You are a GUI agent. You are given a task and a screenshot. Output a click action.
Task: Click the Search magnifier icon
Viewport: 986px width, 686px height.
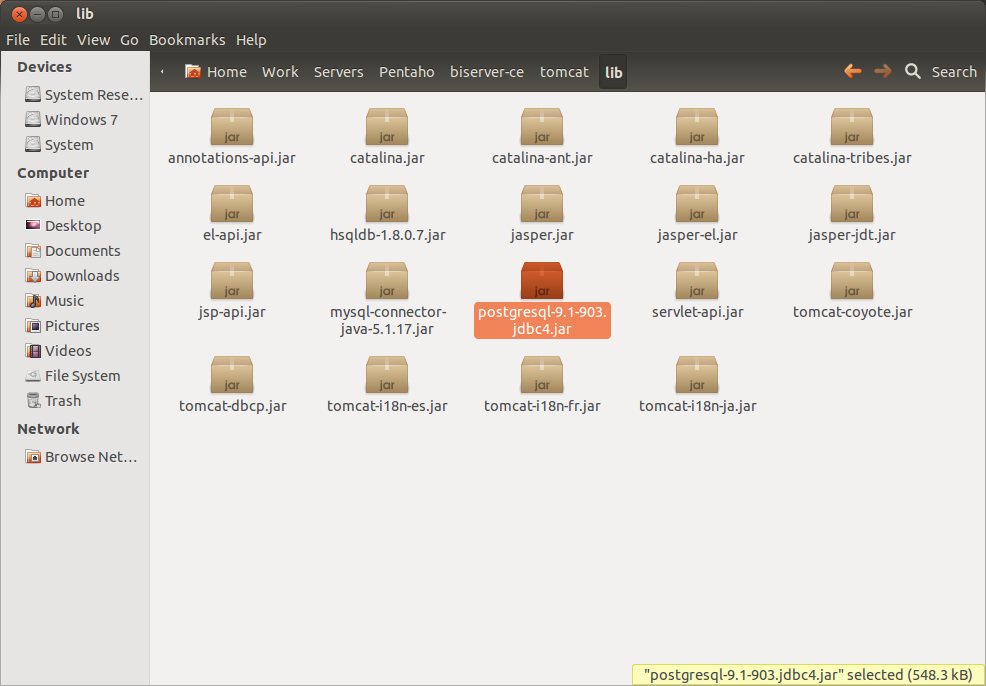(912, 71)
